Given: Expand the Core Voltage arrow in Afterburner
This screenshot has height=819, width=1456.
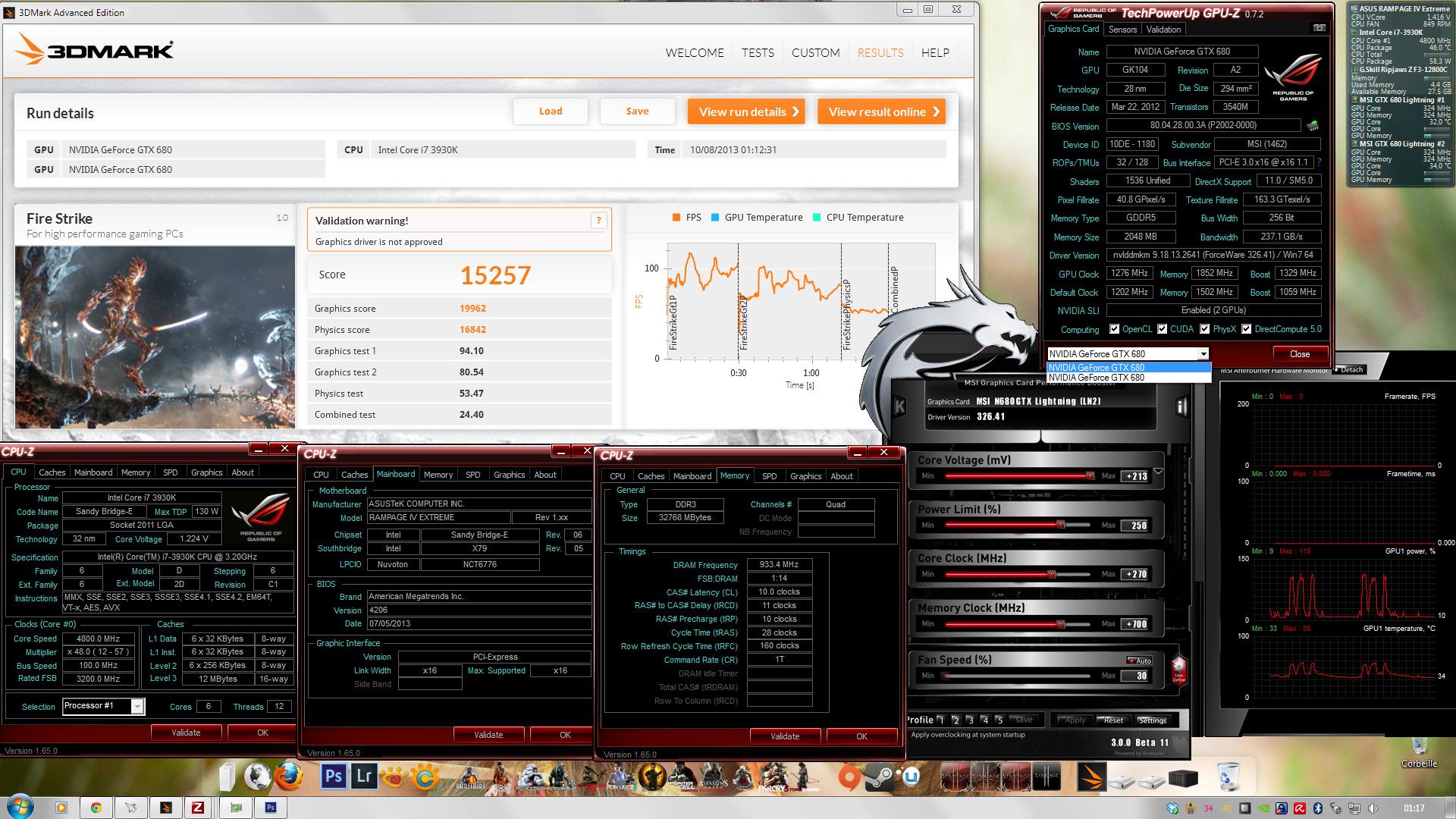Looking at the screenshot, I should point(1158,471).
